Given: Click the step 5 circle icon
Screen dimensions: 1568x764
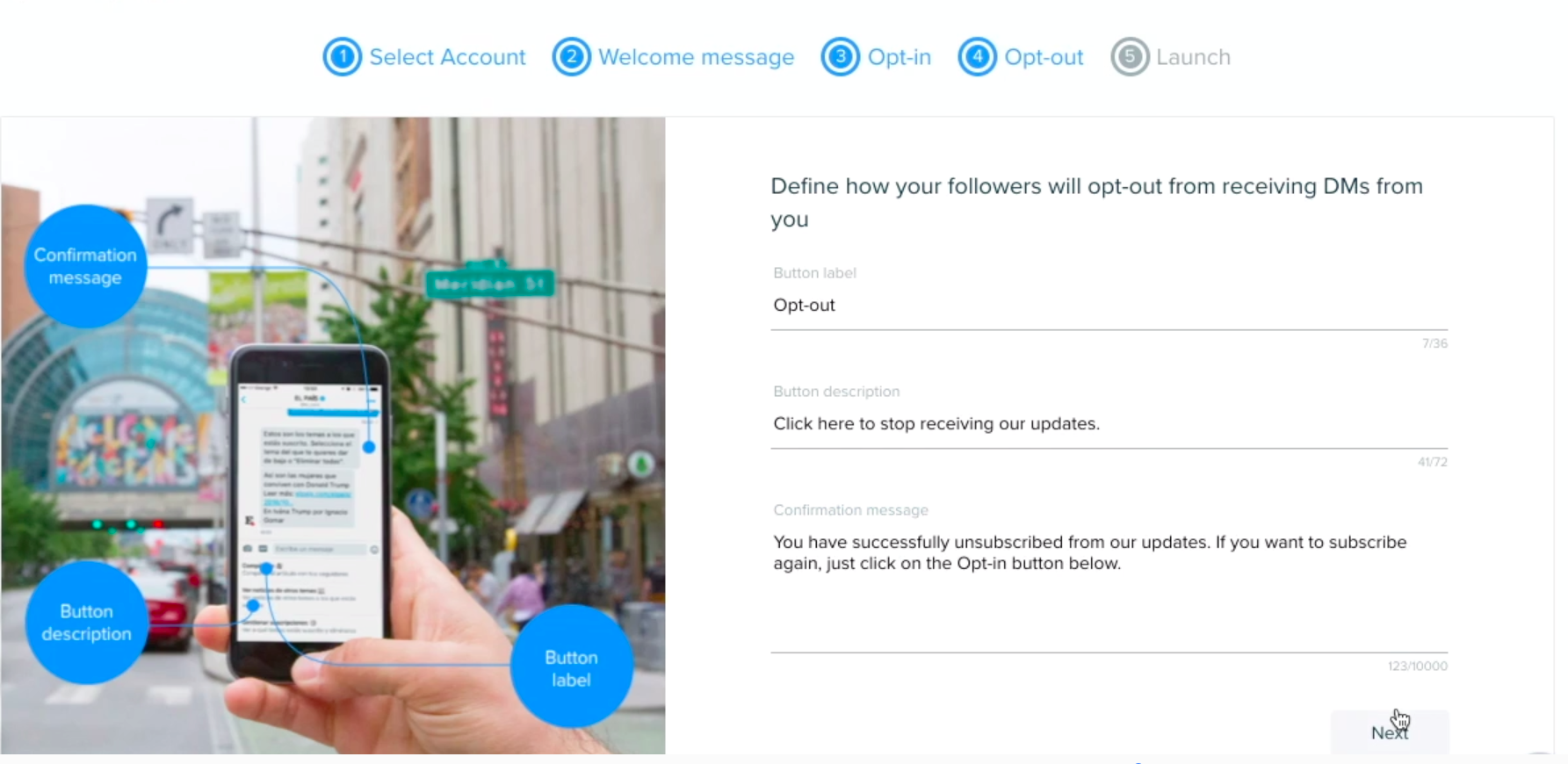Looking at the screenshot, I should coord(1131,57).
